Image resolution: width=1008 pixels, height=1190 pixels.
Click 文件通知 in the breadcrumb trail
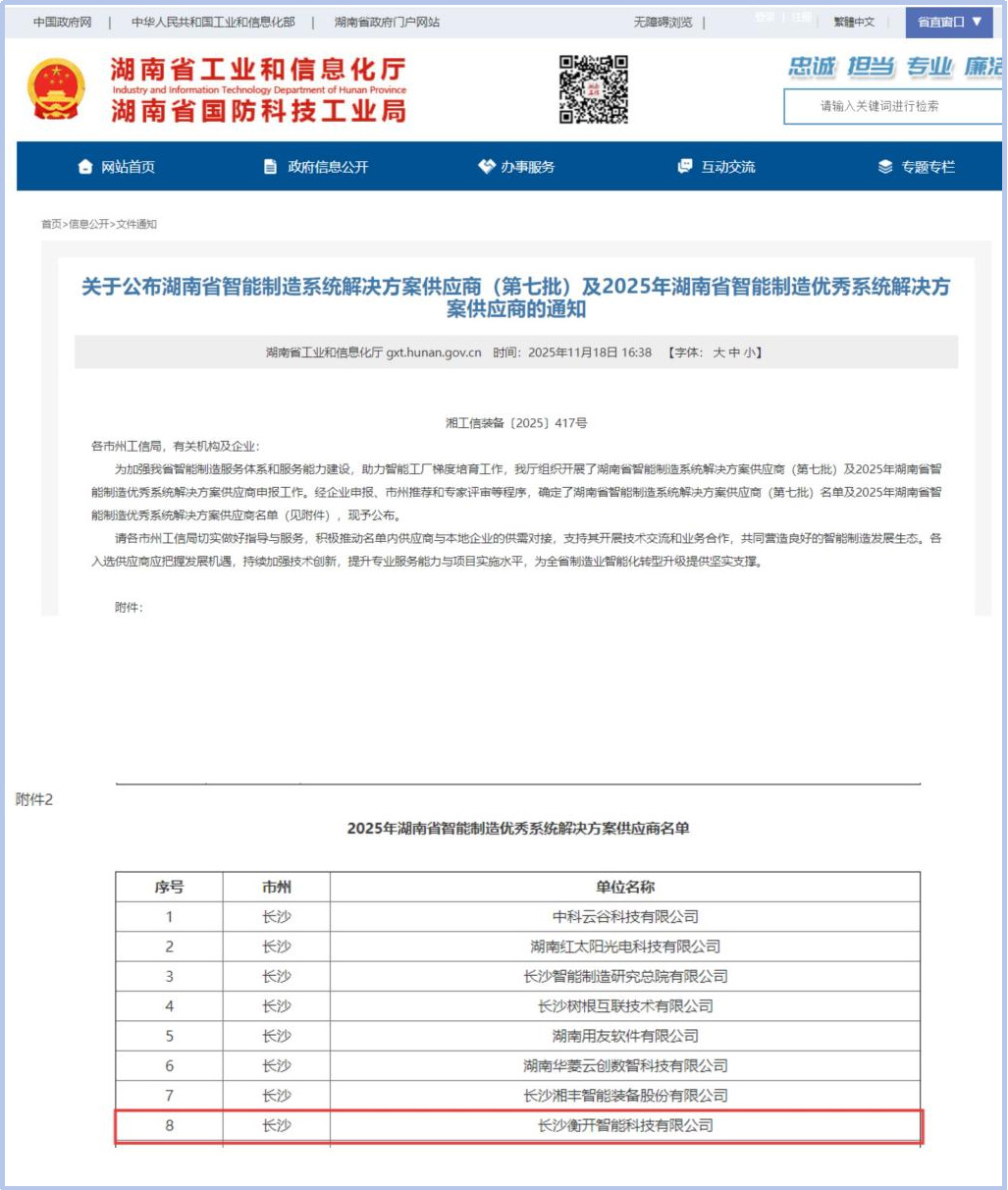(135, 223)
